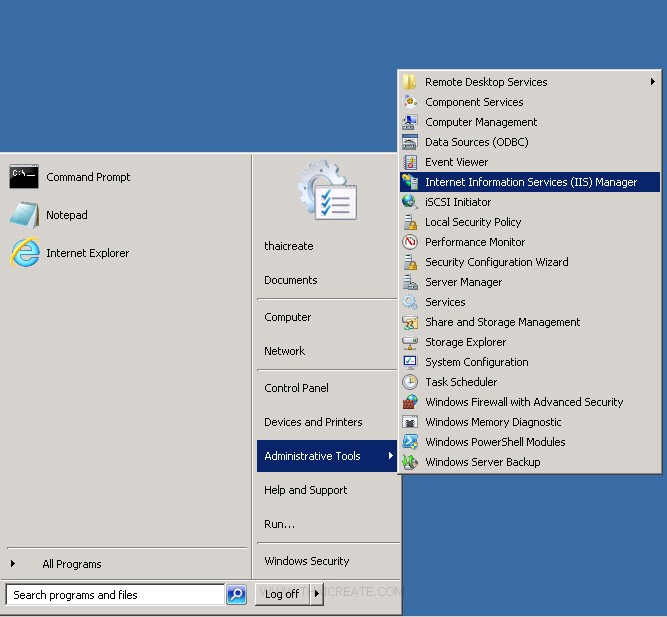Click the Security Configuration Wizard icon

tap(410, 262)
